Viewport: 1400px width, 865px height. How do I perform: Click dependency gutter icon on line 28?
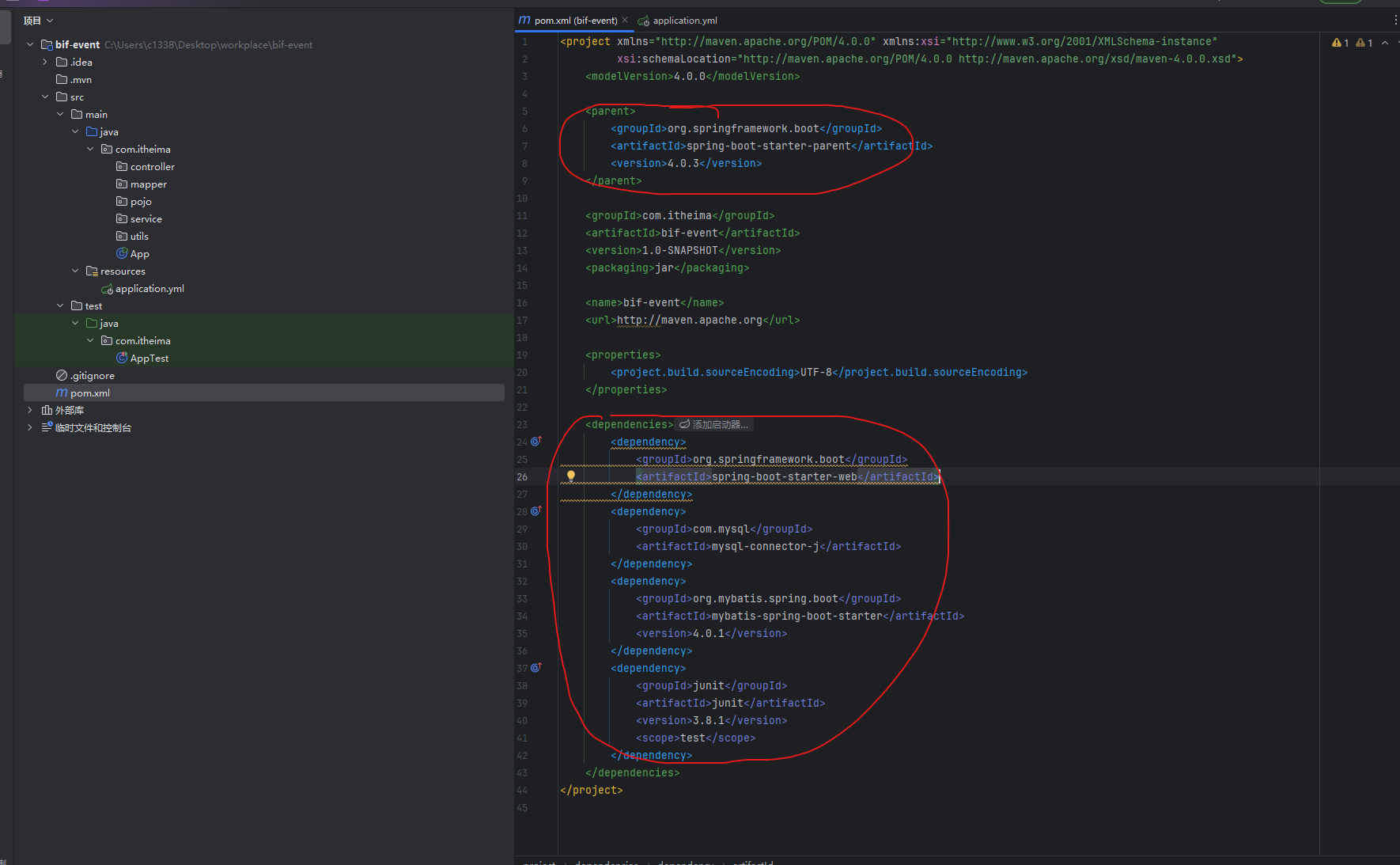click(535, 511)
